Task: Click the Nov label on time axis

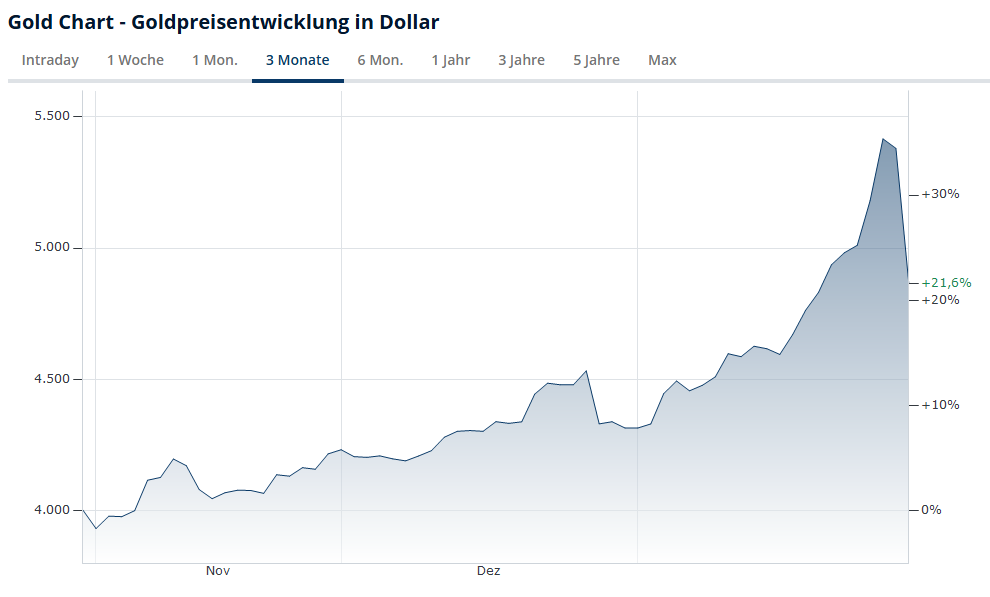Action: pyautogui.click(x=218, y=571)
